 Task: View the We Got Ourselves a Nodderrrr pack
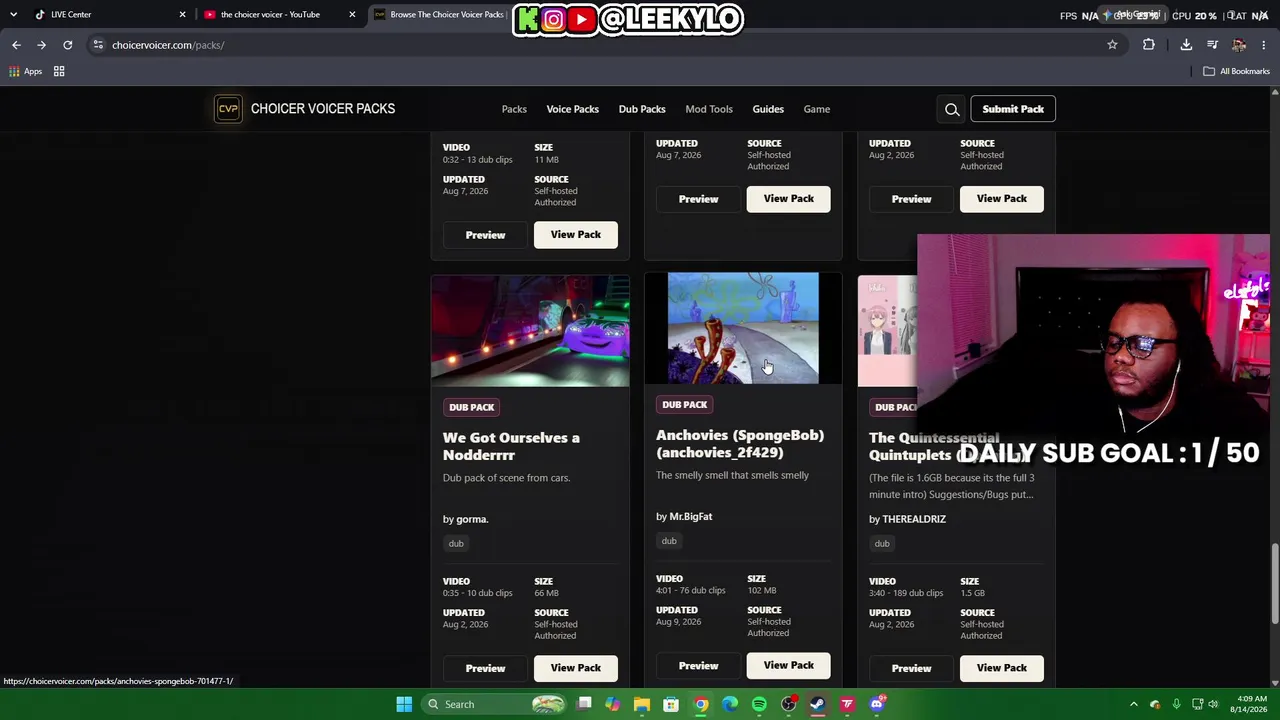576,668
